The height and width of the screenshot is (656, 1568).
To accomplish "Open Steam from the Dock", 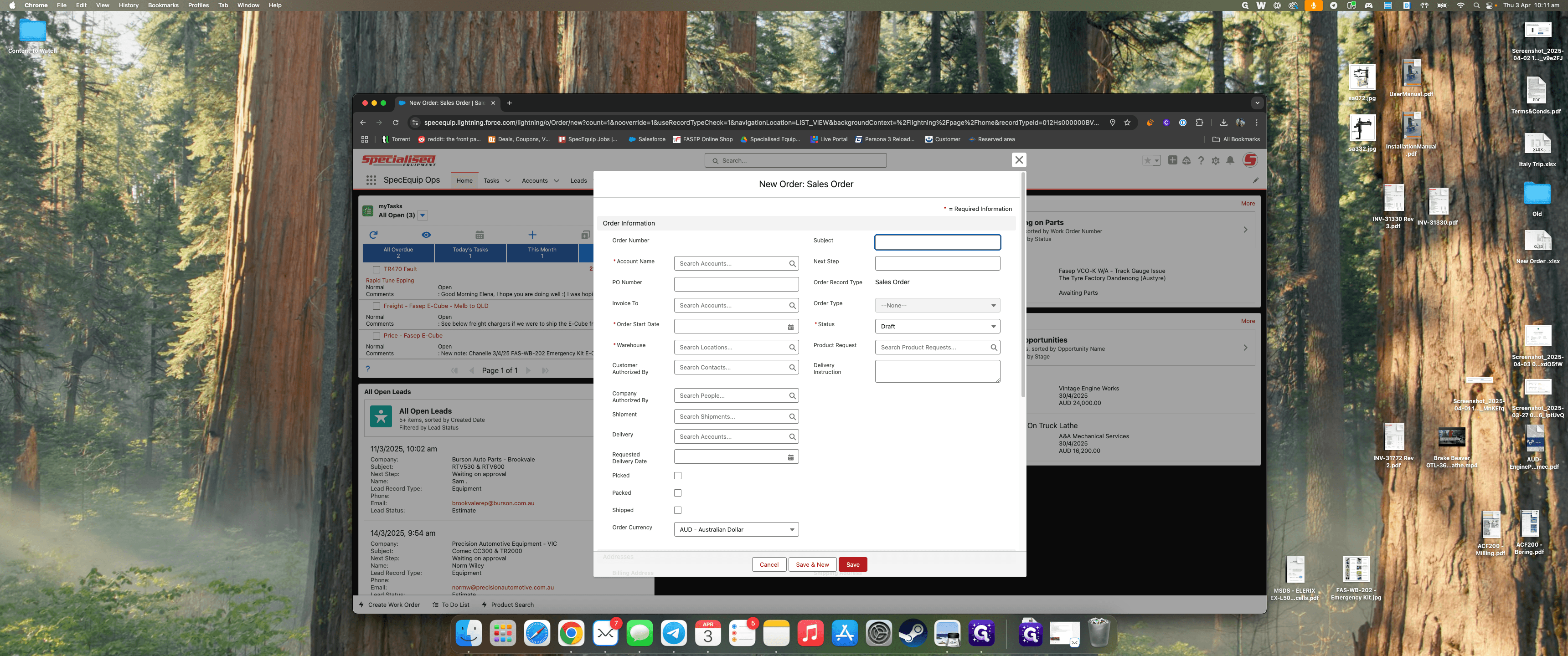I will pos(913,634).
